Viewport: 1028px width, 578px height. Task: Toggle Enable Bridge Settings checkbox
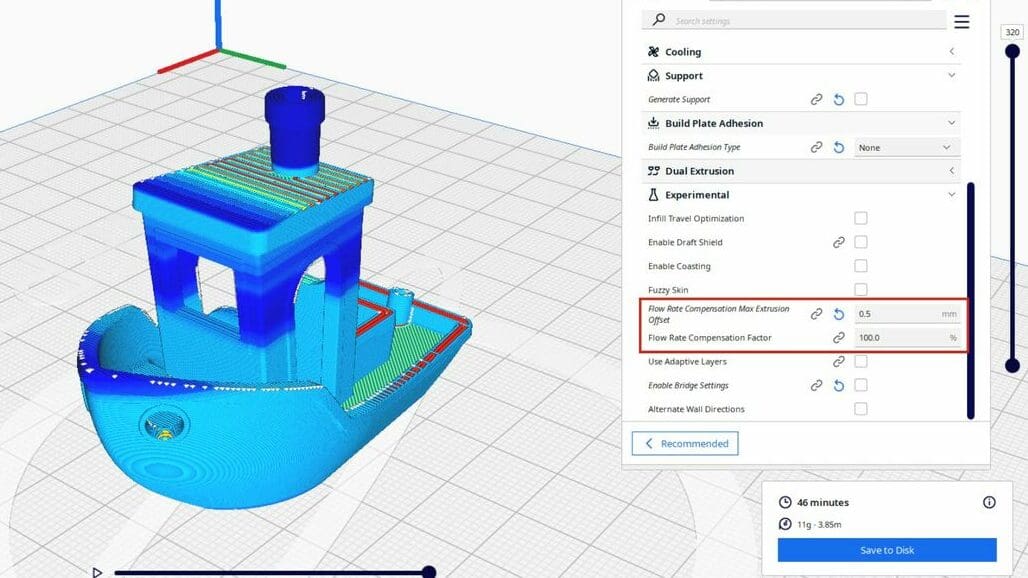(x=861, y=385)
